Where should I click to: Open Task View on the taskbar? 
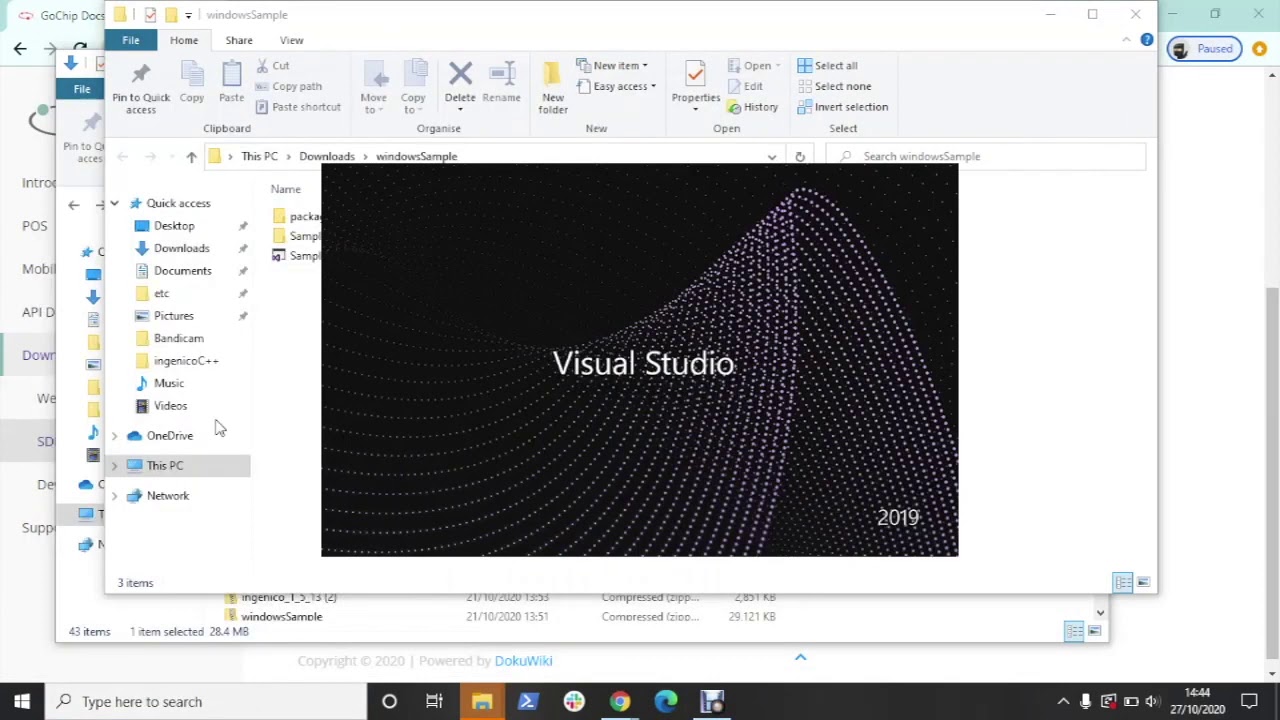[x=434, y=701]
